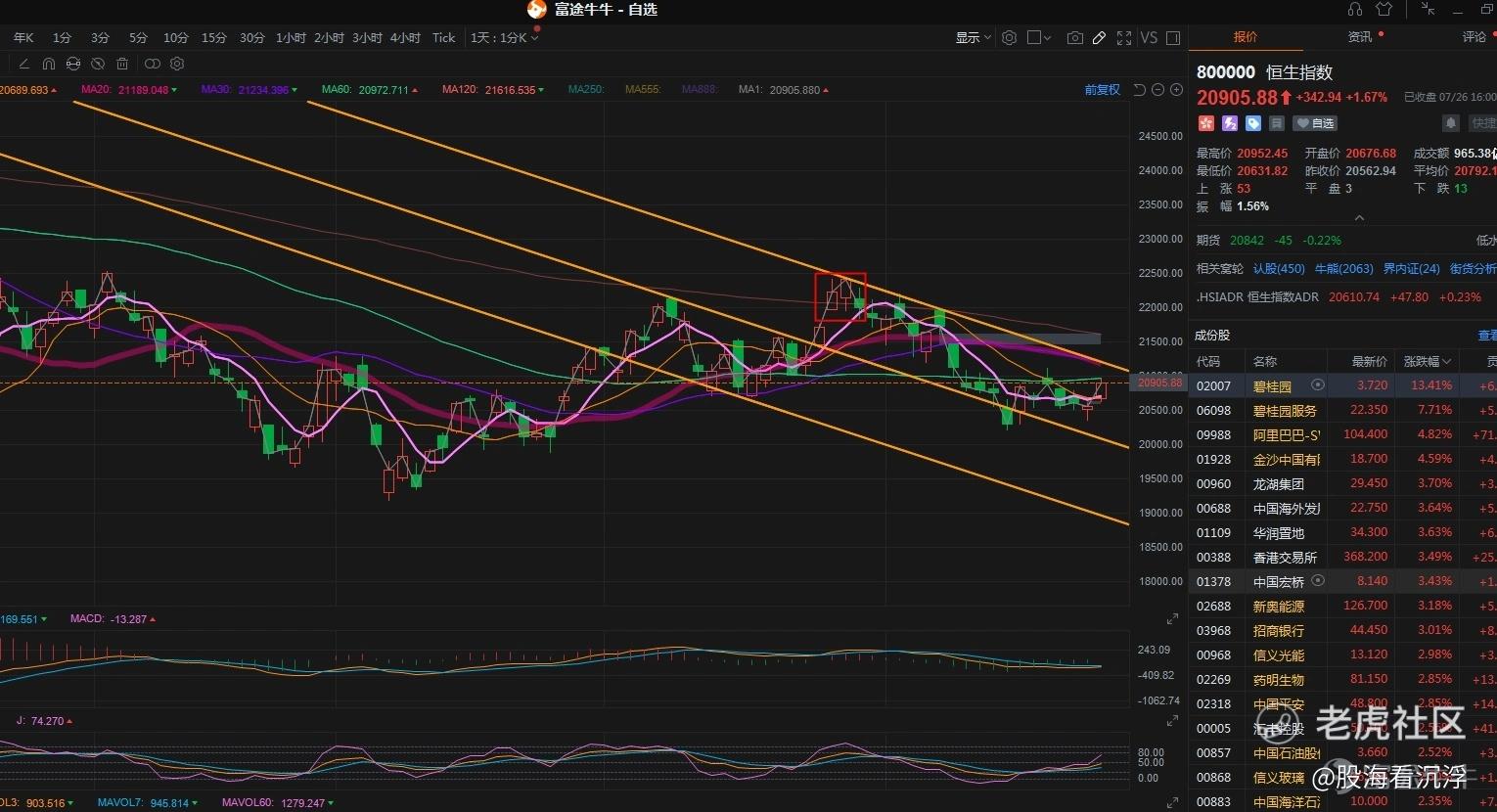1497x812 pixels.
Task: Switch to 年K timeframe
Action: 23,37
